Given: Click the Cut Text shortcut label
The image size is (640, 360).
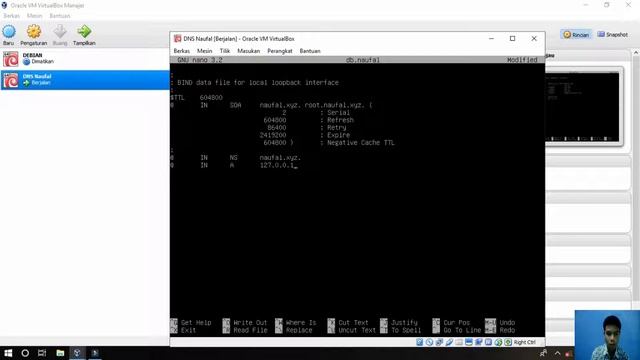Looking at the screenshot, I should click(353, 322).
